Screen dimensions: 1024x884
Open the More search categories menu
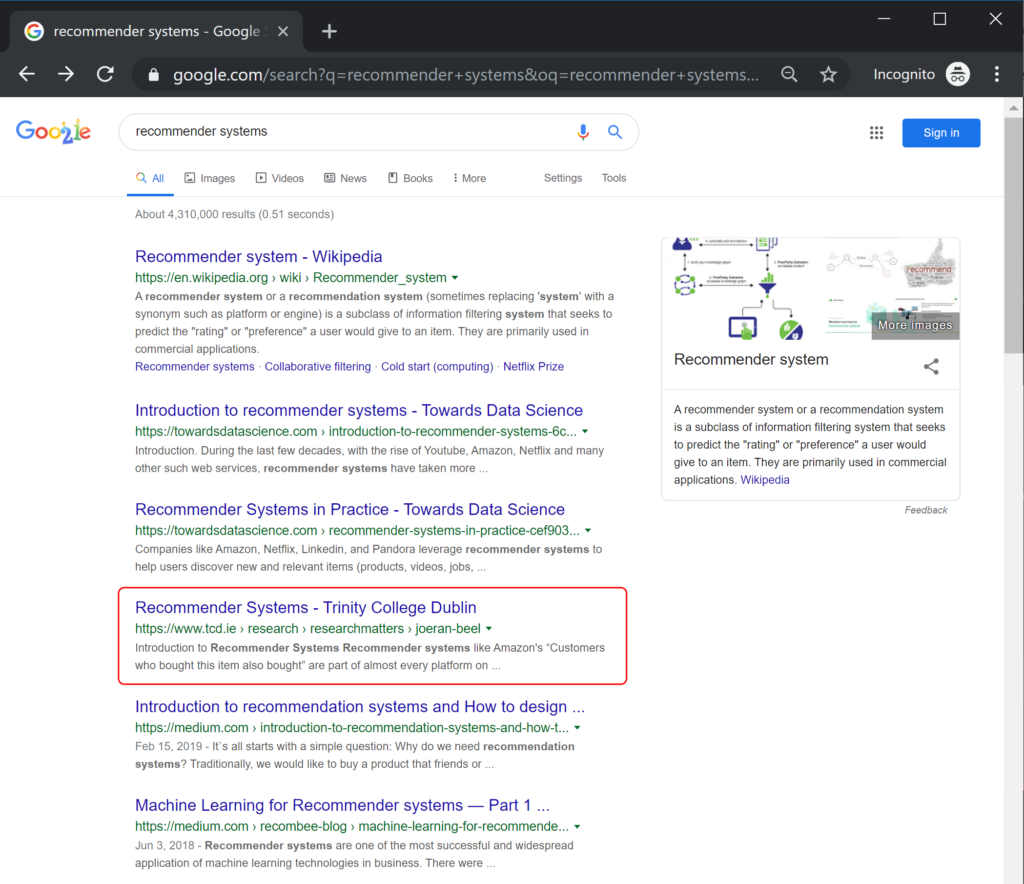[x=470, y=178]
